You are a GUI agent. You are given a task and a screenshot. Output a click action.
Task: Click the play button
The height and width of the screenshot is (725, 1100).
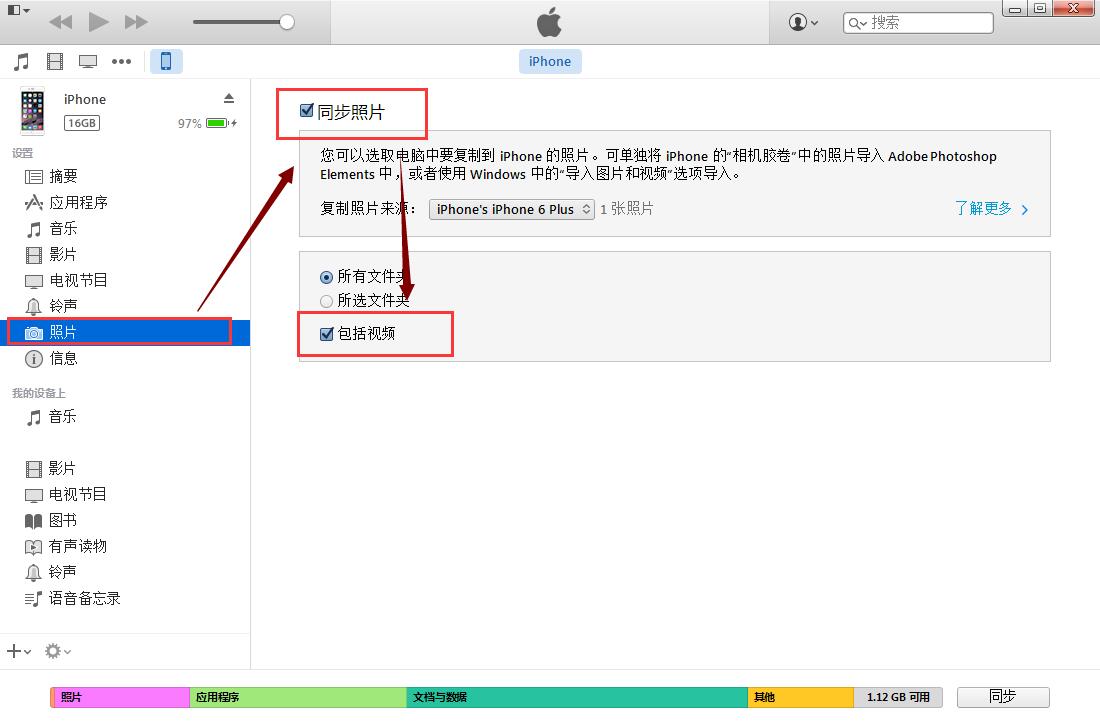[98, 22]
